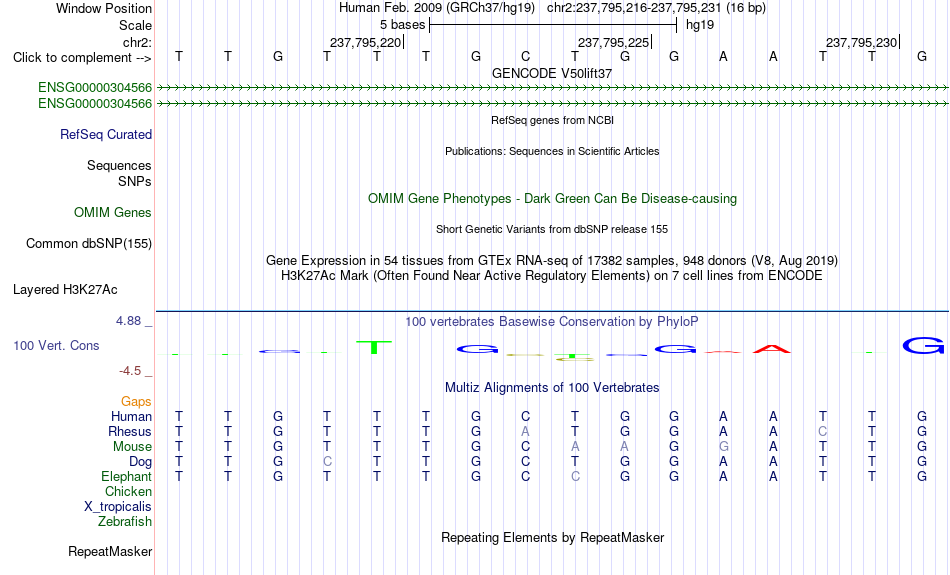Click 'Multiz Alignments of 100 Vertebrates' title
Screen dimensions: 950x575
pos(552,388)
